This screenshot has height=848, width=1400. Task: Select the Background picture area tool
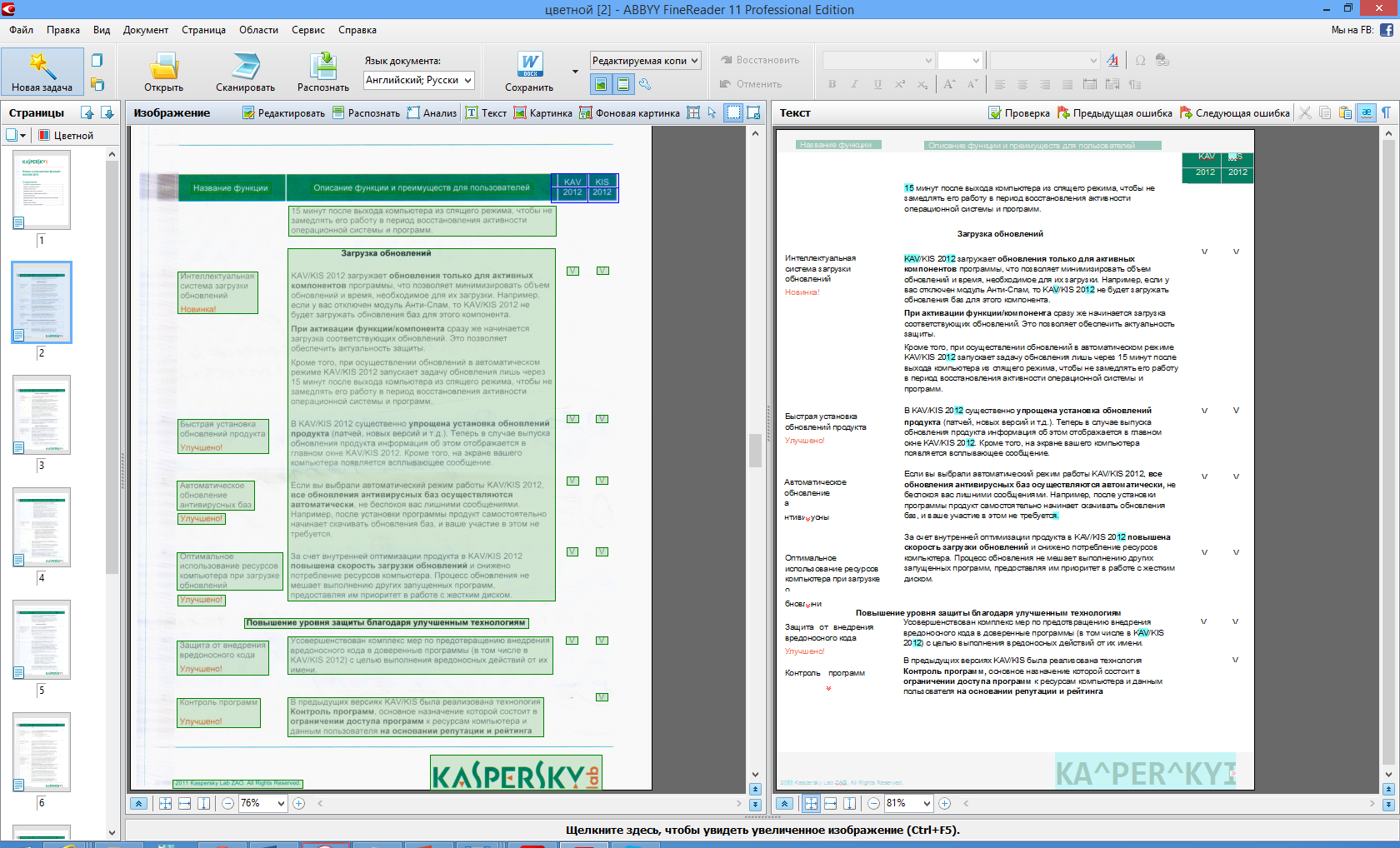(629, 113)
